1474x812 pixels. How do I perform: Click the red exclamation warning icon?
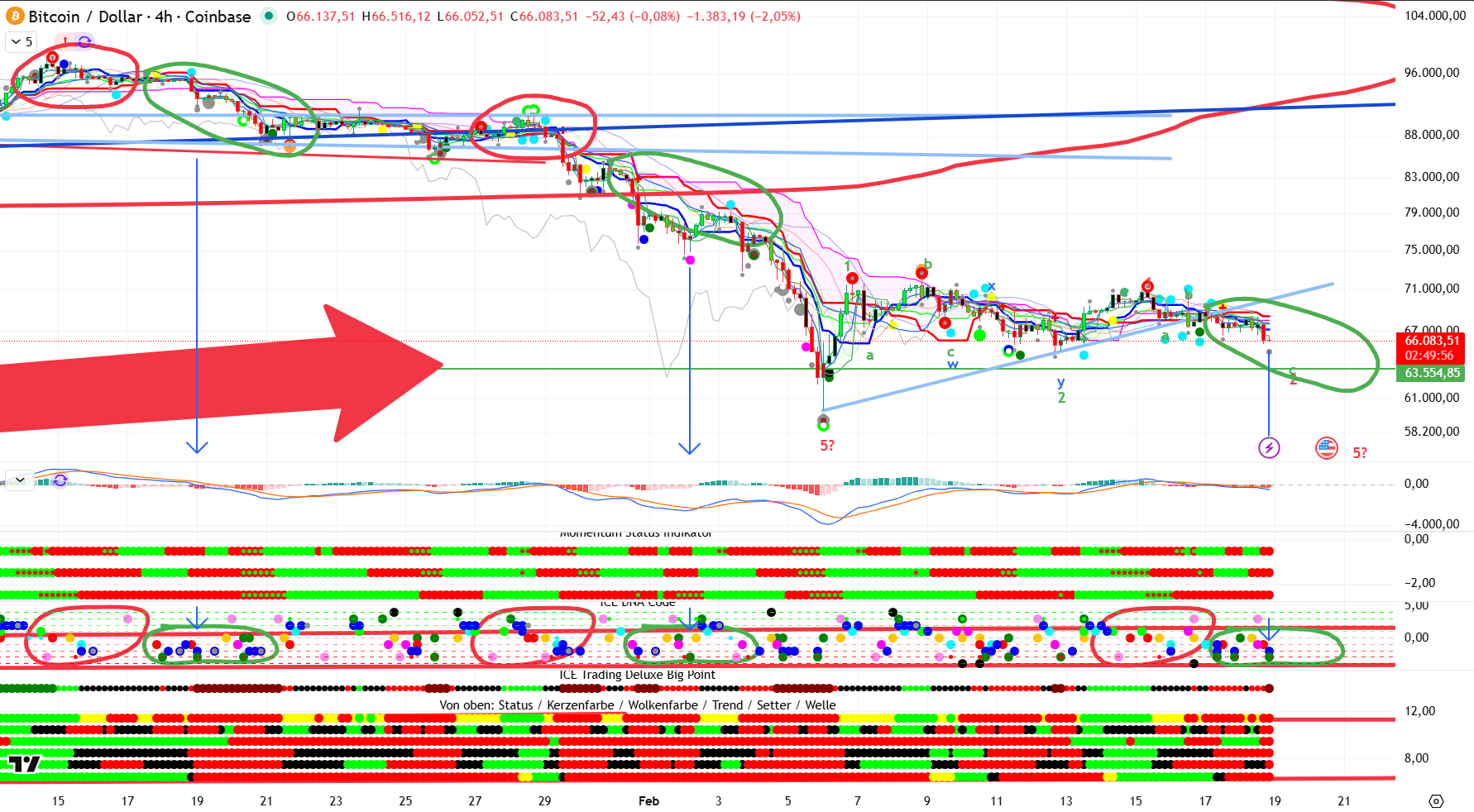point(65,41)
